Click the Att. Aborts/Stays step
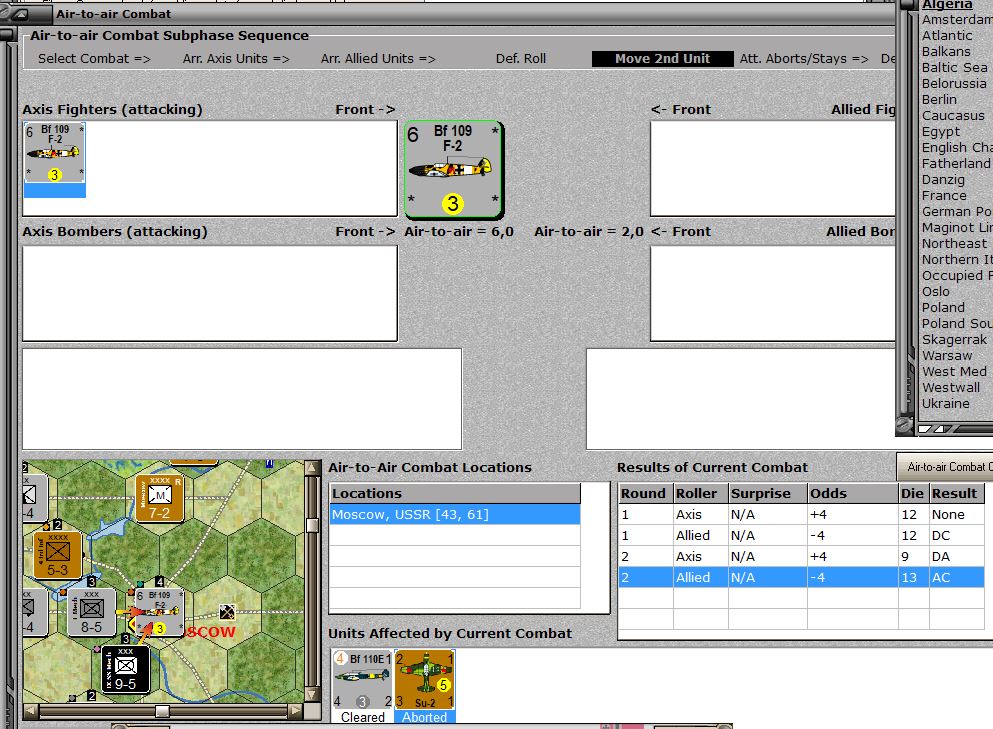This screenshot has width=993, height=729. (x=804, y=58)
